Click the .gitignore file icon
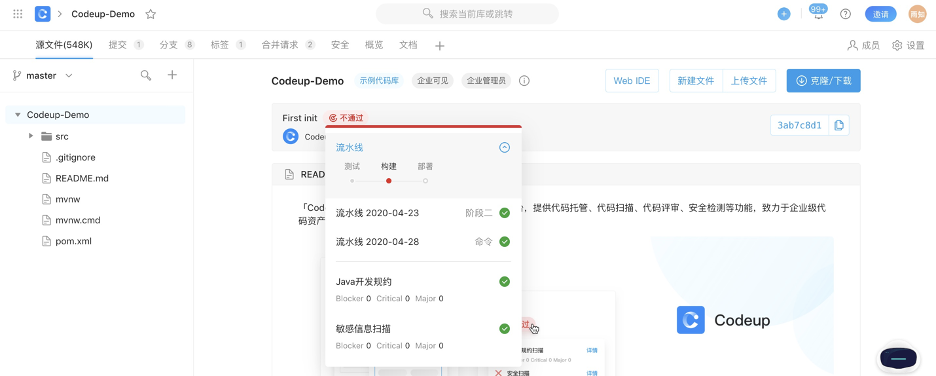The height and width of the screenshot is (376, 936). tap(47, 158)
